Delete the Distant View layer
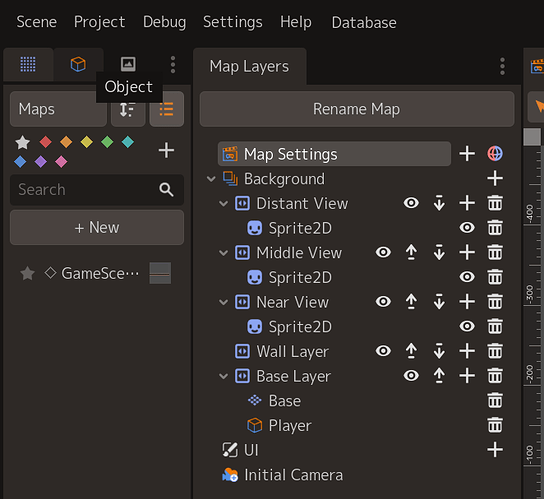Image resolution: width=544 pixels, height=499 pixels. point(495,203)
